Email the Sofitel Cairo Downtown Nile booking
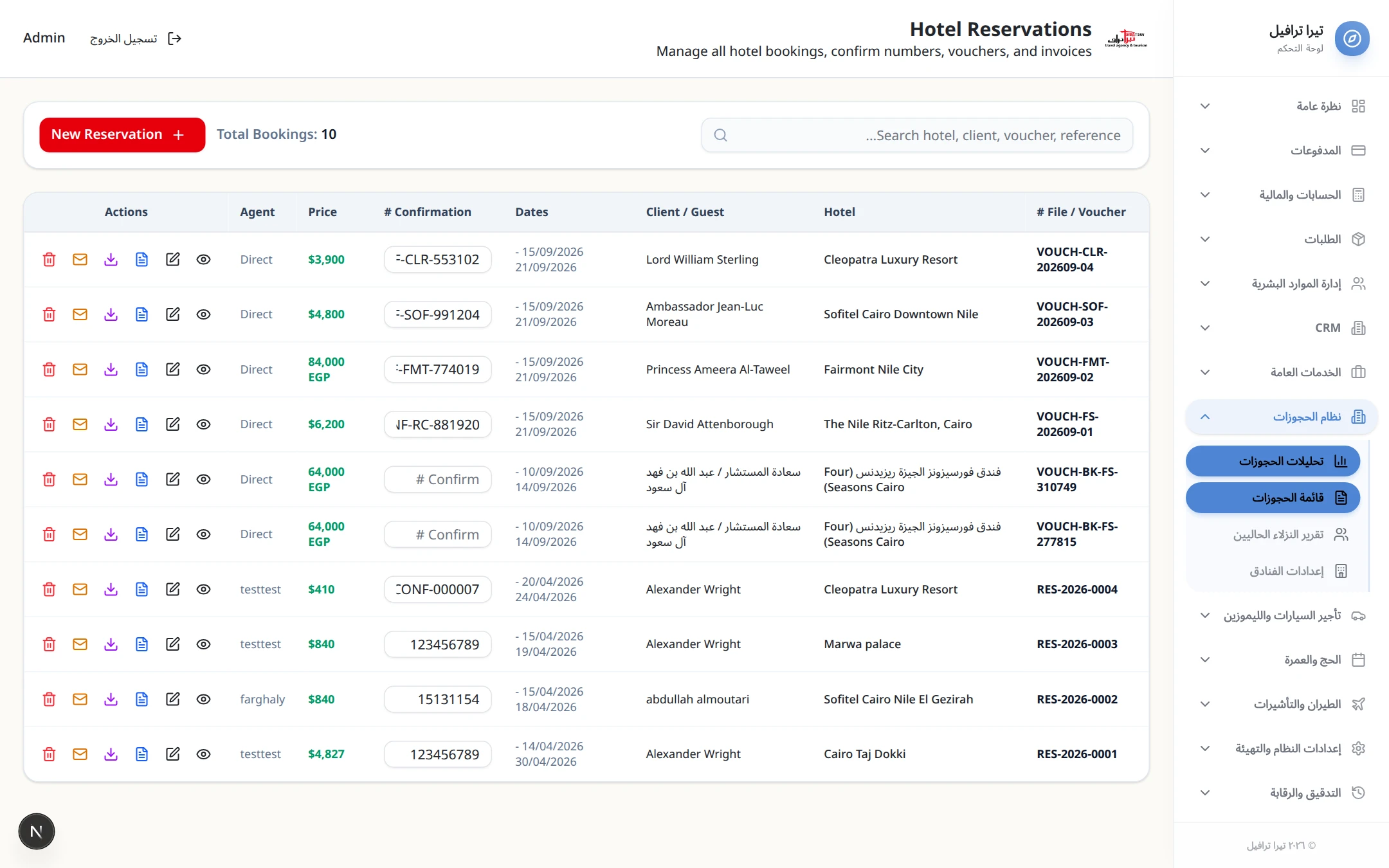1389x868 pixels. point(80,314)
